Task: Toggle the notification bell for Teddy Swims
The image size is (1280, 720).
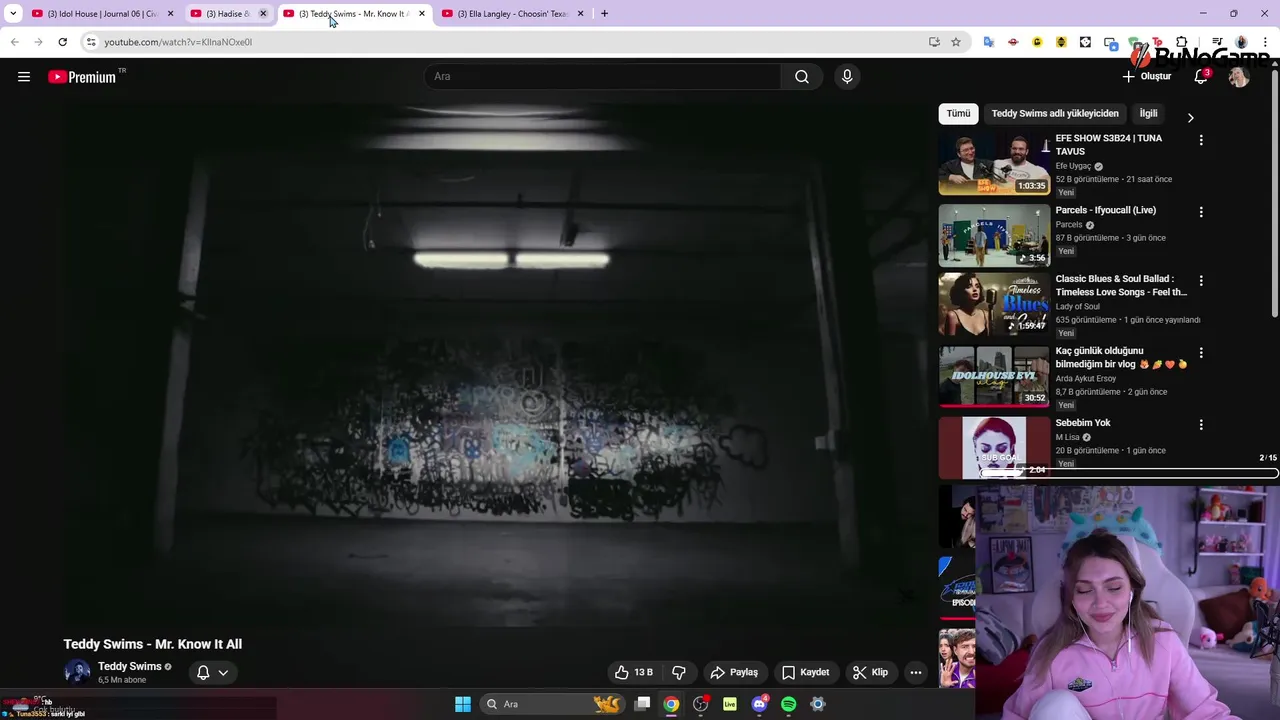Action: [x=203, y=672]
